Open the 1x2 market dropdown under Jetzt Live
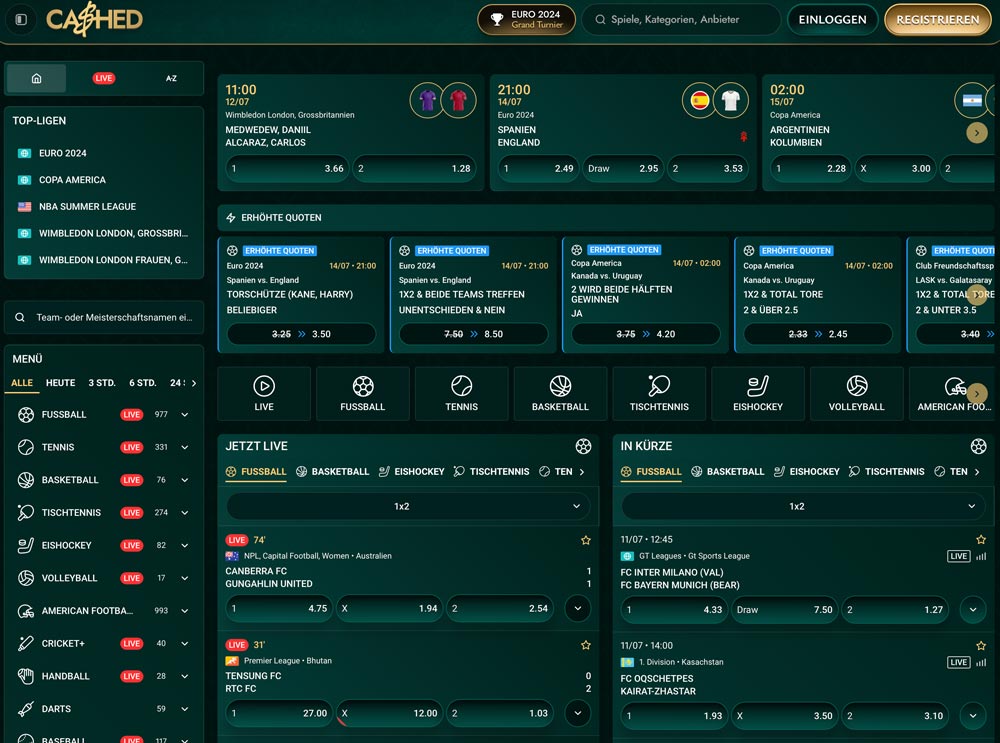The image size is (1000, 743). point(408,506)
